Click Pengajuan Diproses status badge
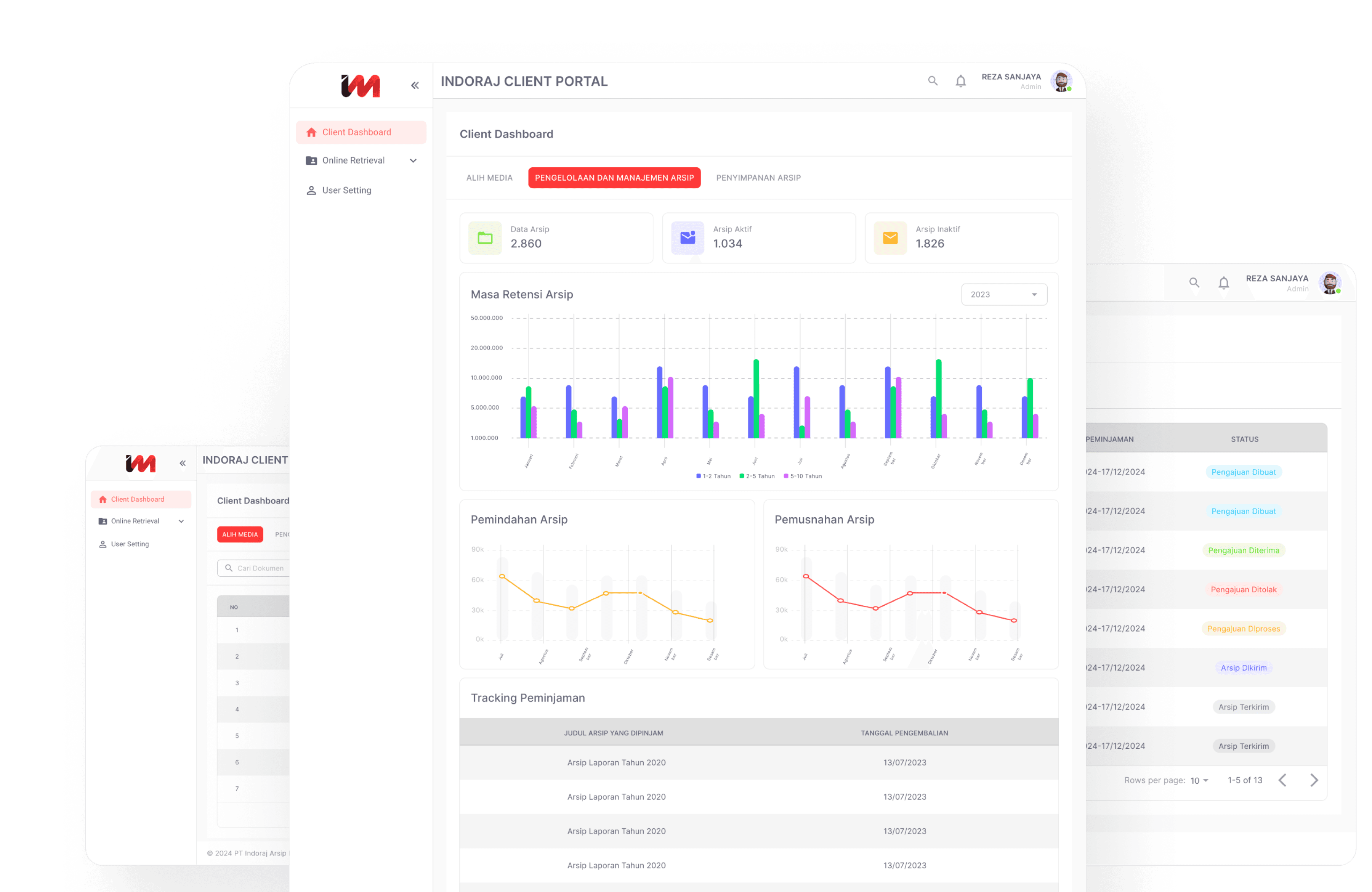Viewport: 1372px width, 892px height. click(1244, 629)
